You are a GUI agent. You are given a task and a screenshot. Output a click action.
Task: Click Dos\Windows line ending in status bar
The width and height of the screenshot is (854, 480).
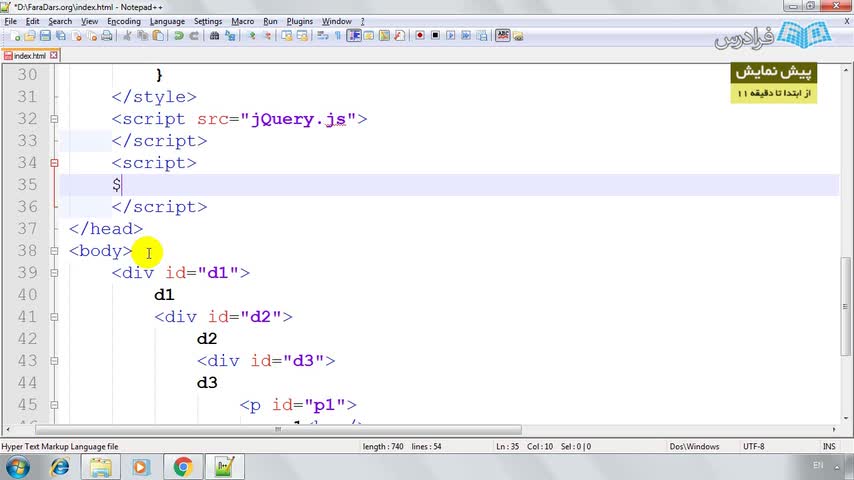[694, 446]
